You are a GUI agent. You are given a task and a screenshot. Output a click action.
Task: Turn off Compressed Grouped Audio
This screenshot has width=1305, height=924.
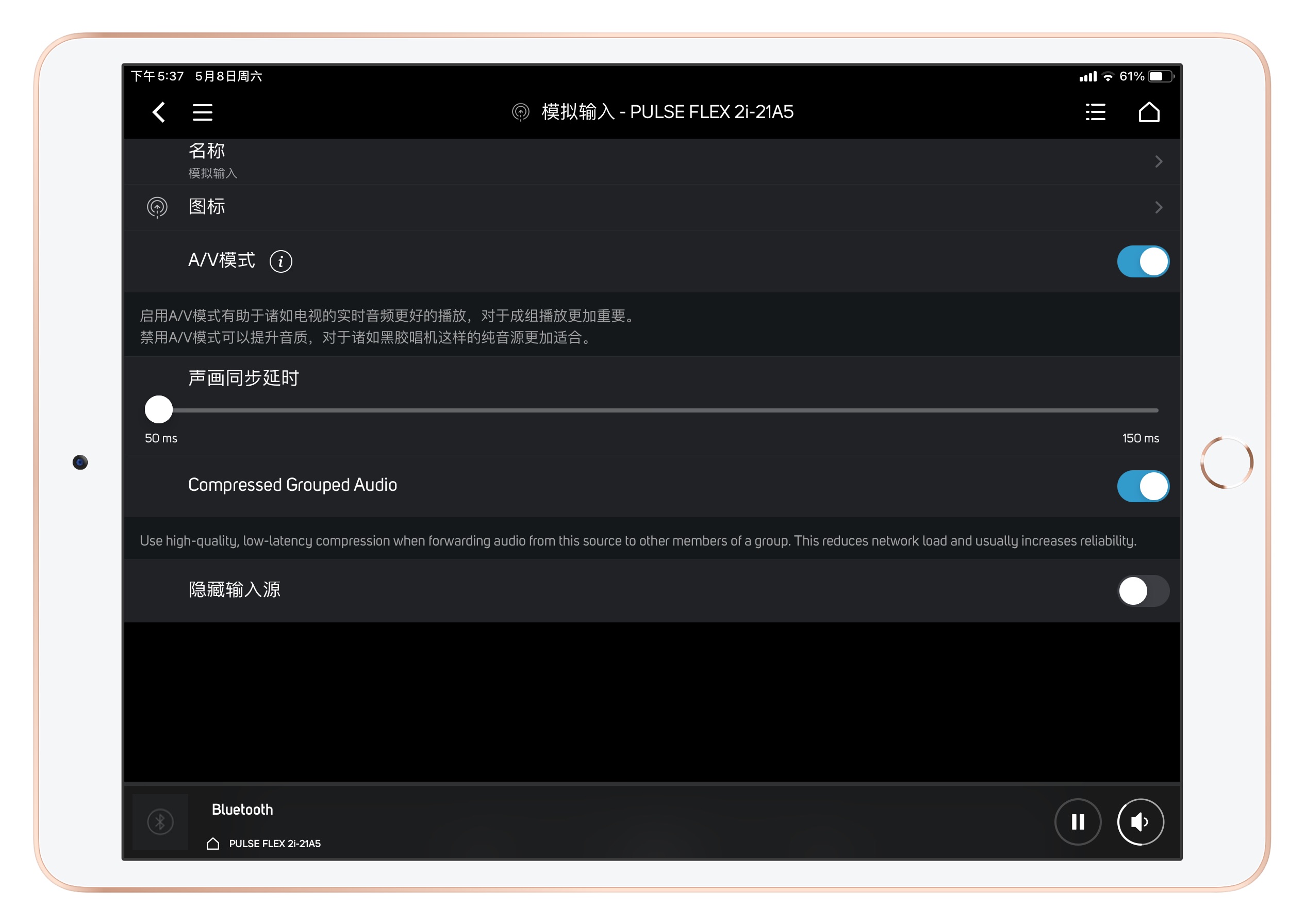1142,486
